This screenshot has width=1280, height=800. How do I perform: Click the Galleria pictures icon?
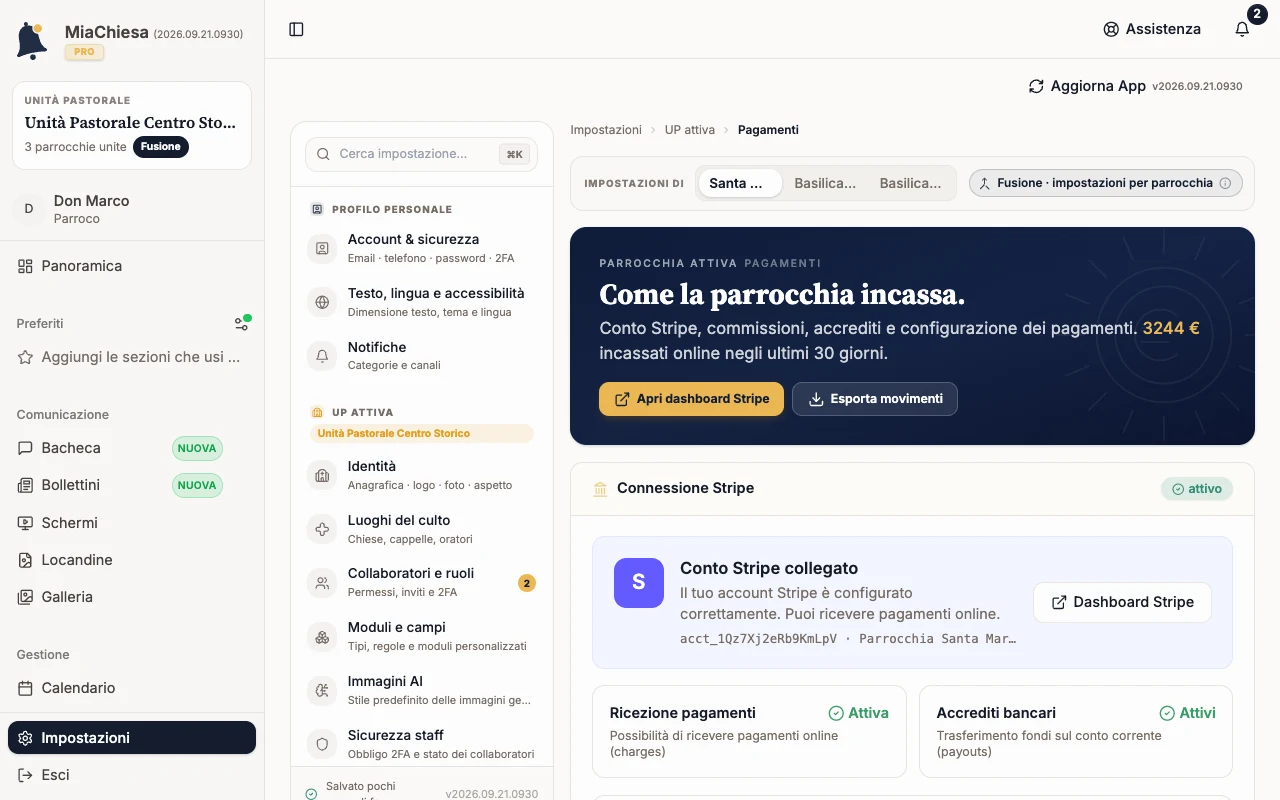click(25, 597)
